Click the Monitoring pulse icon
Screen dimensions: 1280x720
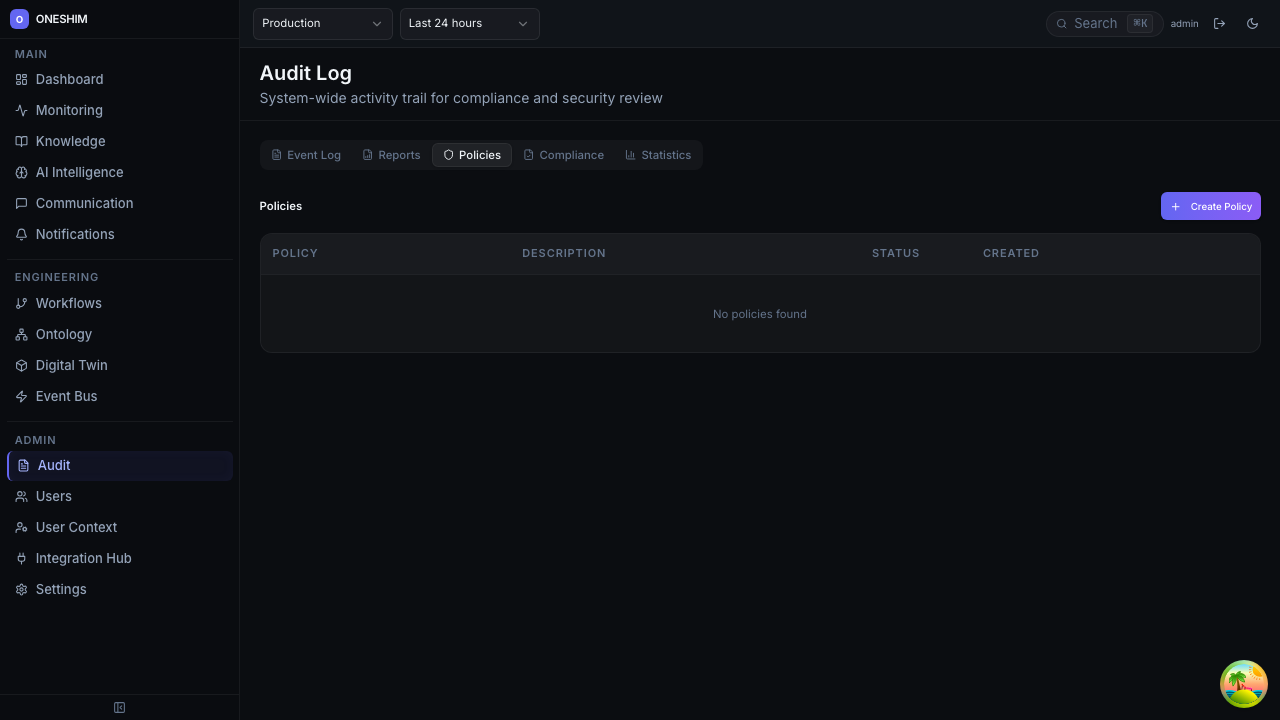pos(21,111)
